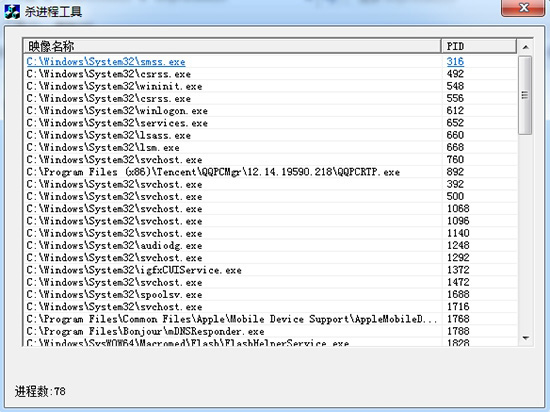Sort the list by the 映像名称 column header
Screen dimensions: 550x412
click(x=232, y=46)
